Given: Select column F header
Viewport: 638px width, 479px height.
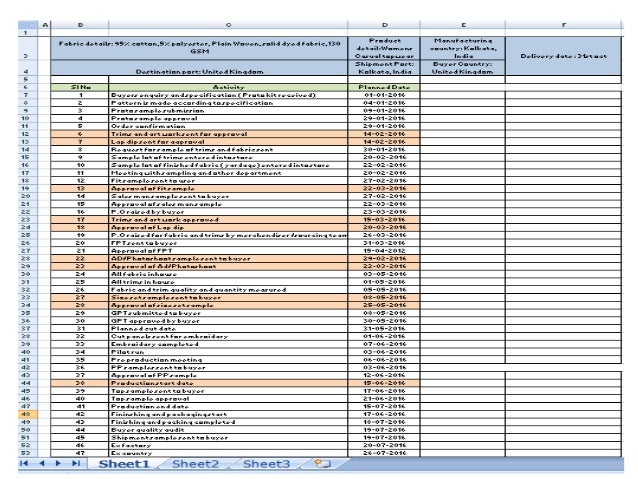Looking at the screenshot, I should coord(564,25).
